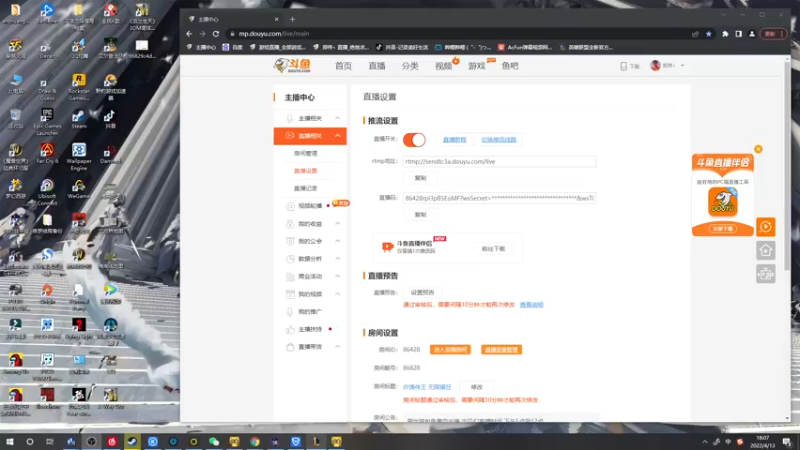Select 直播设置 in the sidebar
800x450 pixels.
tap(306, 171)
